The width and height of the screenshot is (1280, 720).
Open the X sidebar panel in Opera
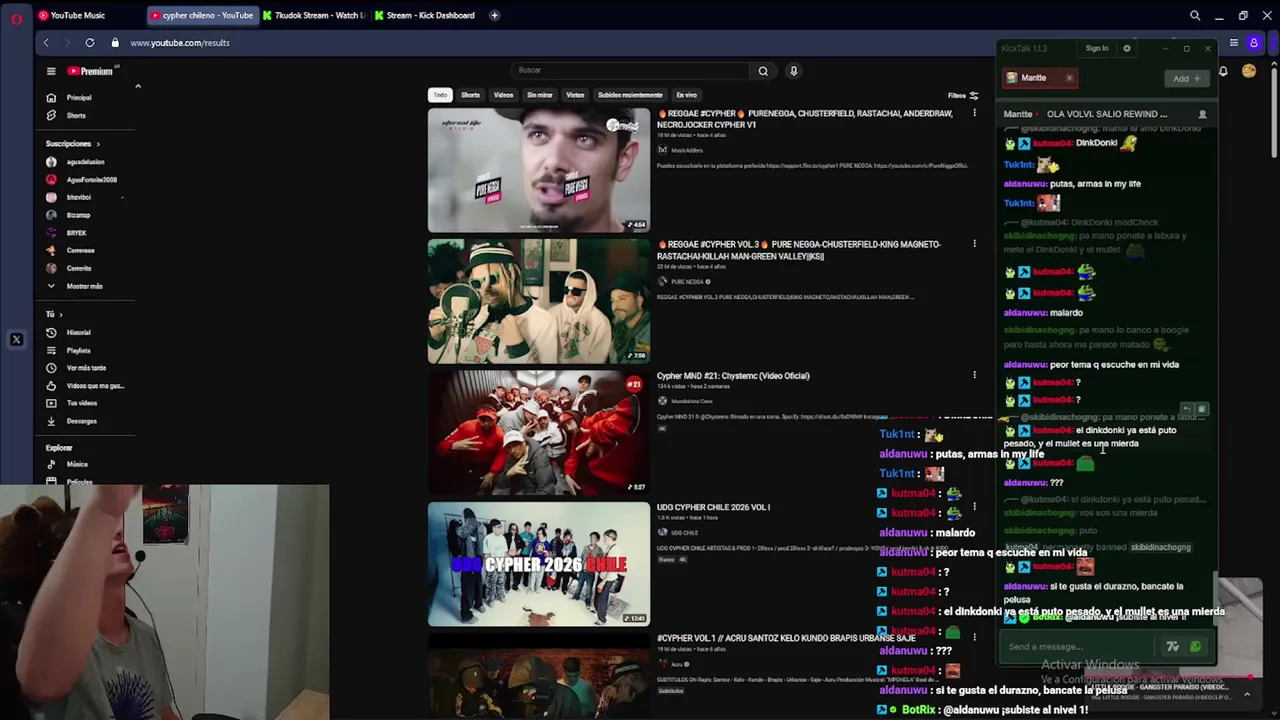click(x=16, y=340)
